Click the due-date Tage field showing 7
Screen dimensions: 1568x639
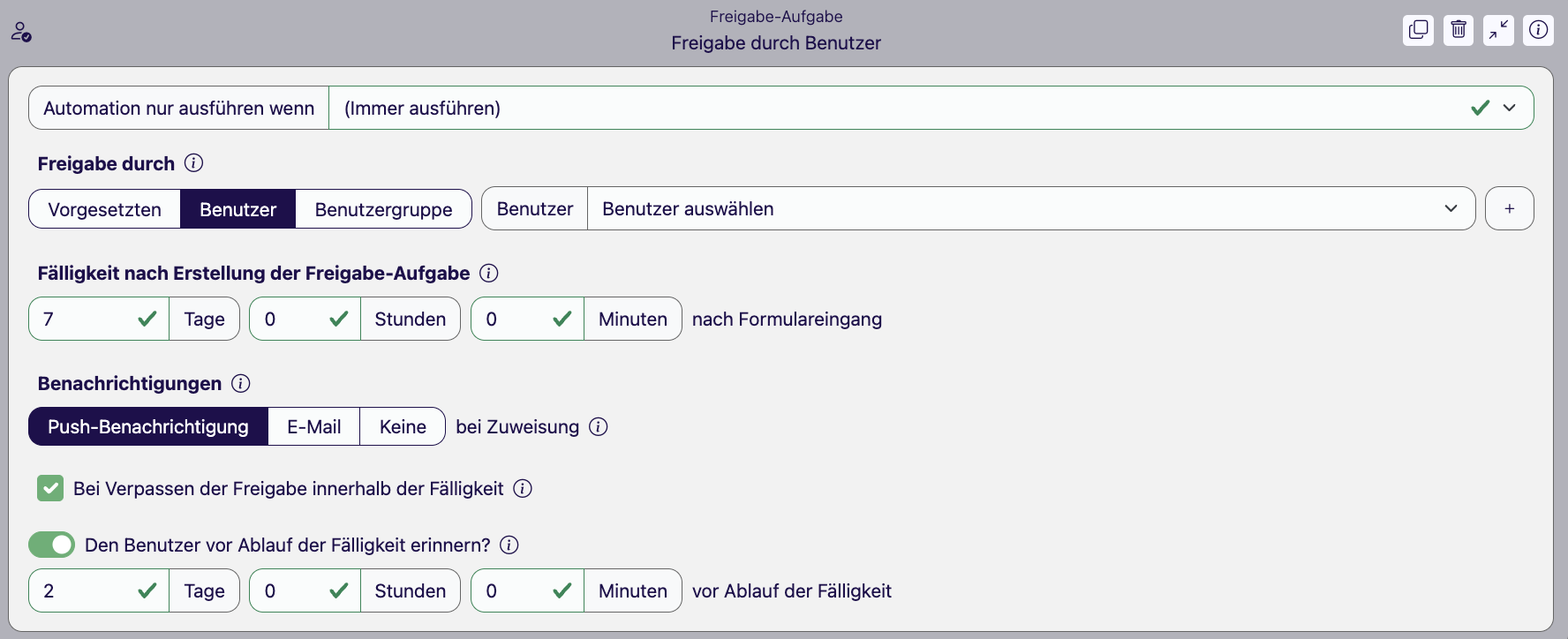click(99, 319)
